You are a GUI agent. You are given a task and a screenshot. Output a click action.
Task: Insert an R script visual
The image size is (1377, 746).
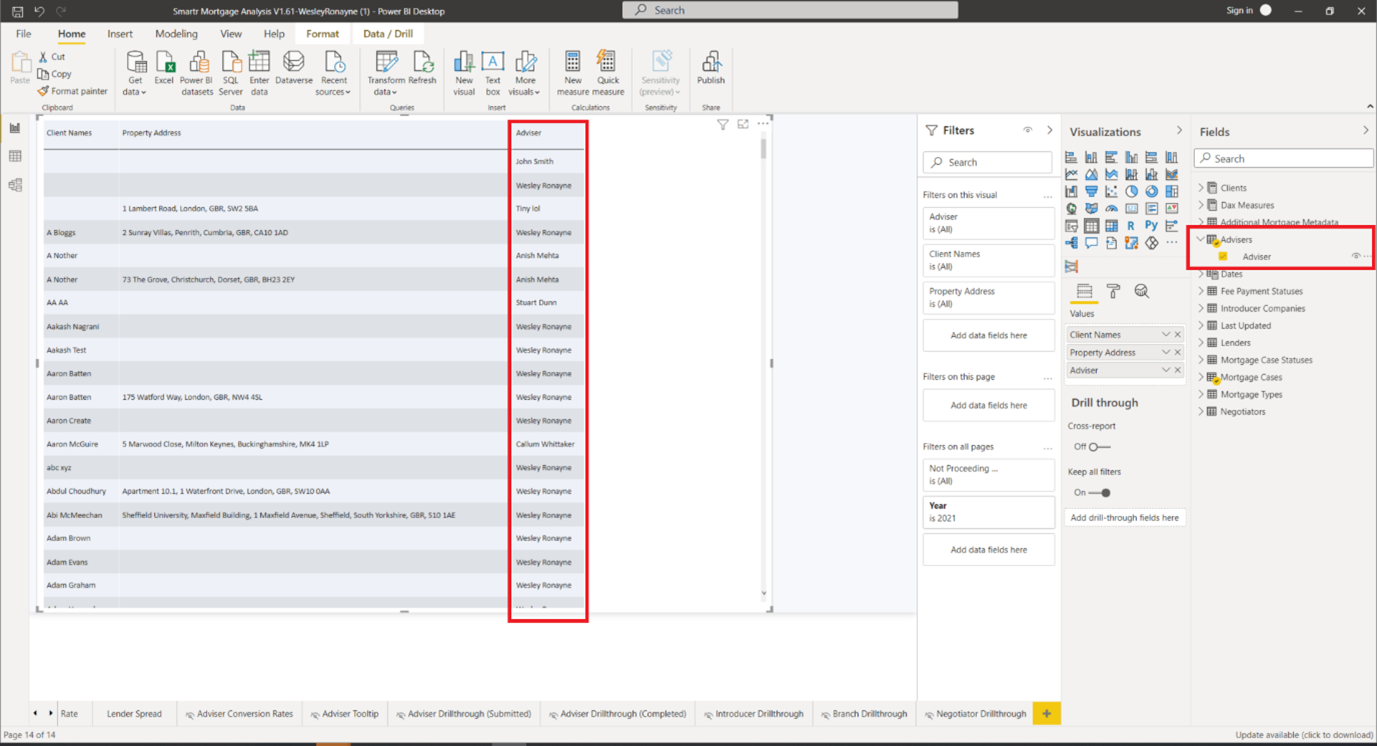[x=1131, y=226]
